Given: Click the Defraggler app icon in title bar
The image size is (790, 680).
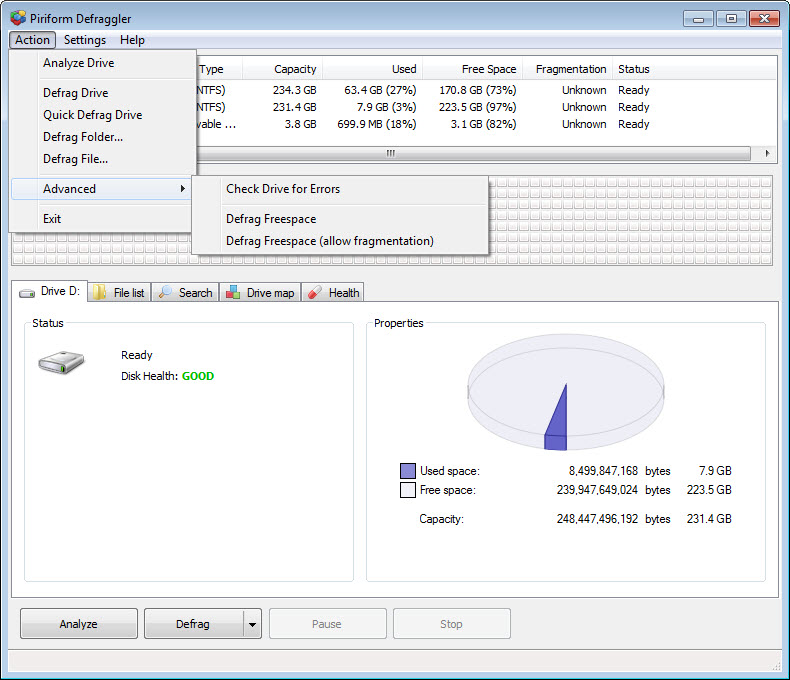Looking at the screenshot, I should pos(18,18).
